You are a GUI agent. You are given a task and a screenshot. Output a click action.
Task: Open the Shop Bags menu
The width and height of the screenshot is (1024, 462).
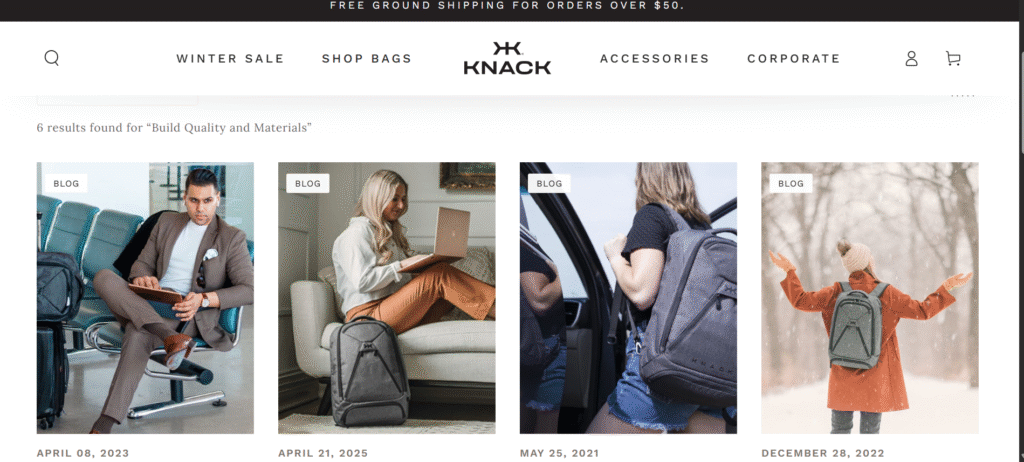(366, 59)
